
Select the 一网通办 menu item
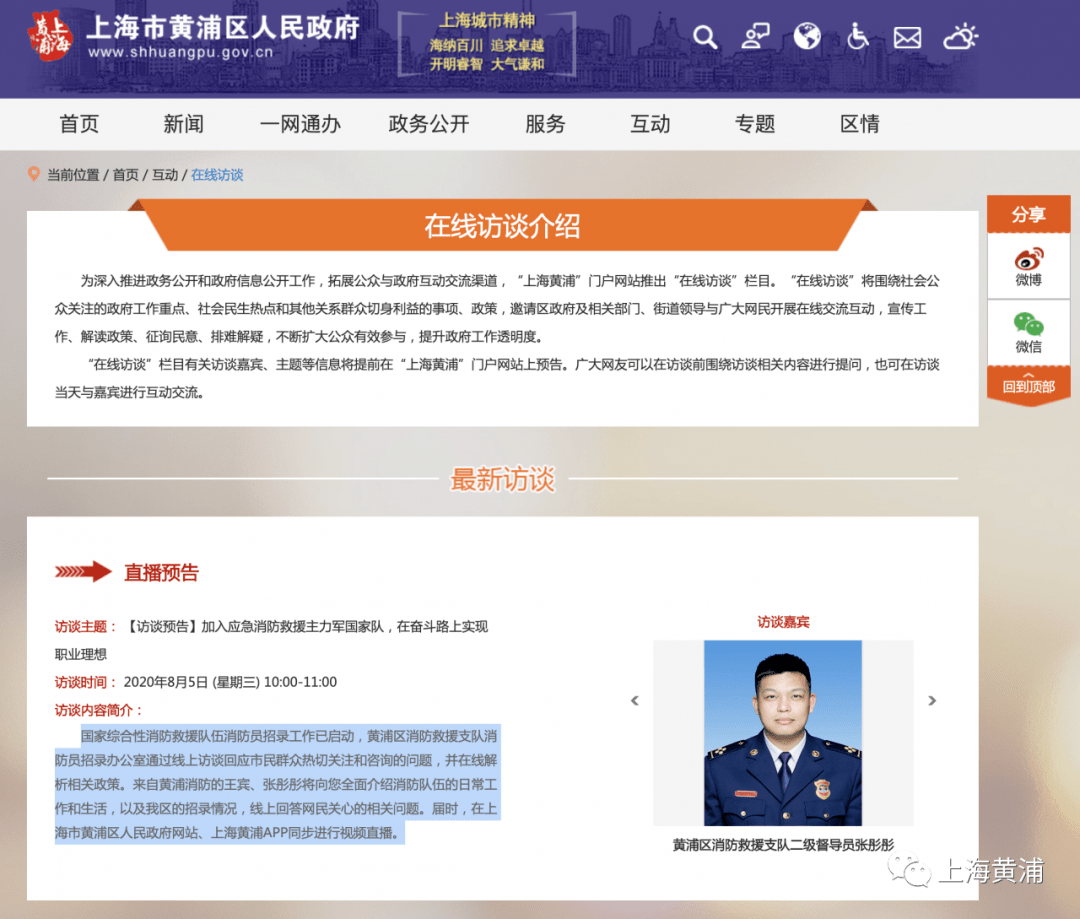[x=300, y=124]
